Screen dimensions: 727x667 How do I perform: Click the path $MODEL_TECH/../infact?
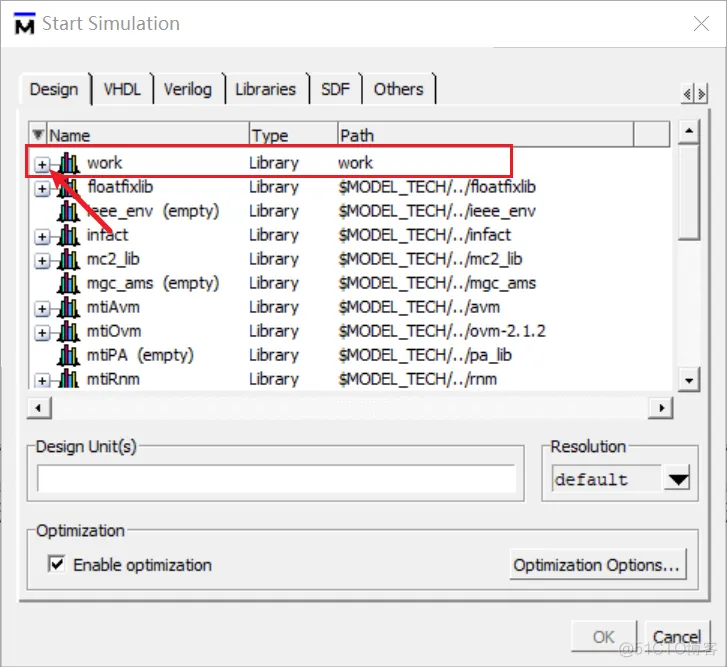(x=425, y=235)
